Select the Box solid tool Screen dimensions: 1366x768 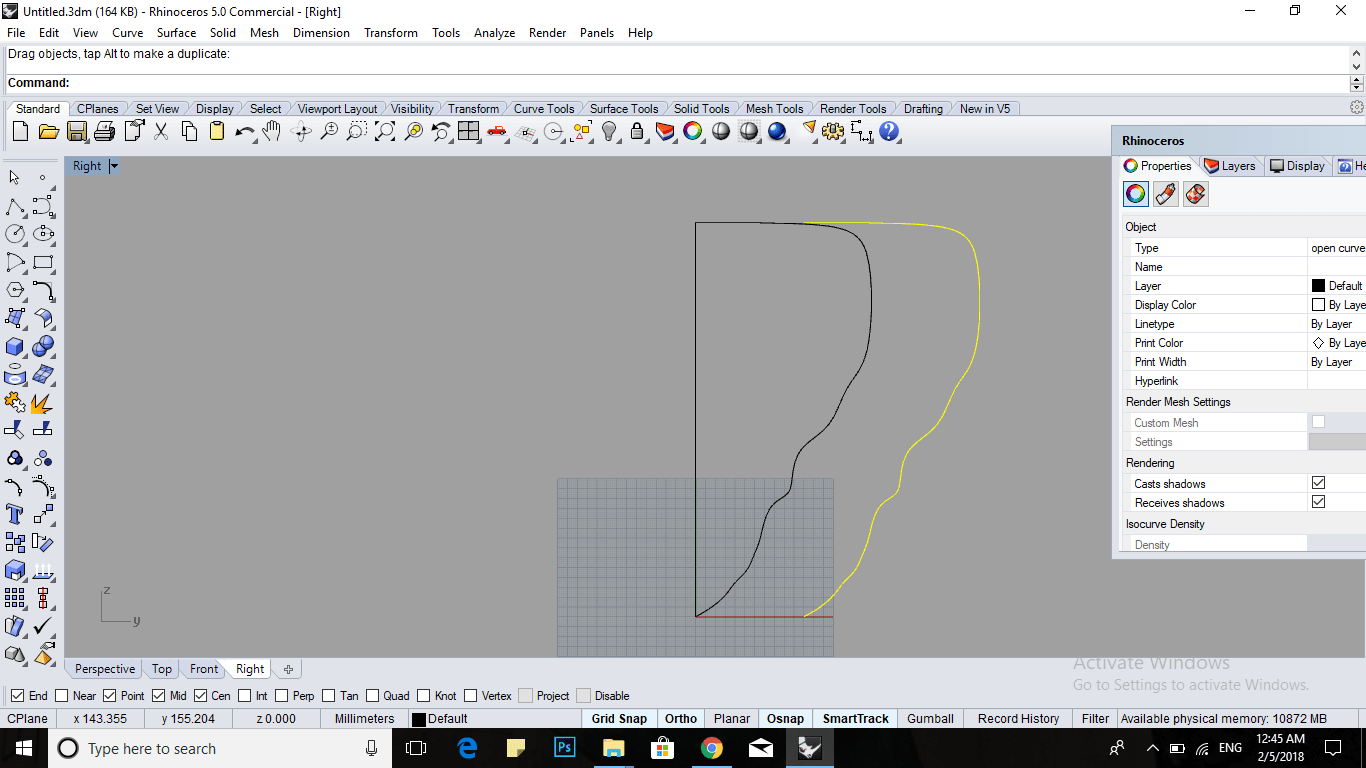15,347
